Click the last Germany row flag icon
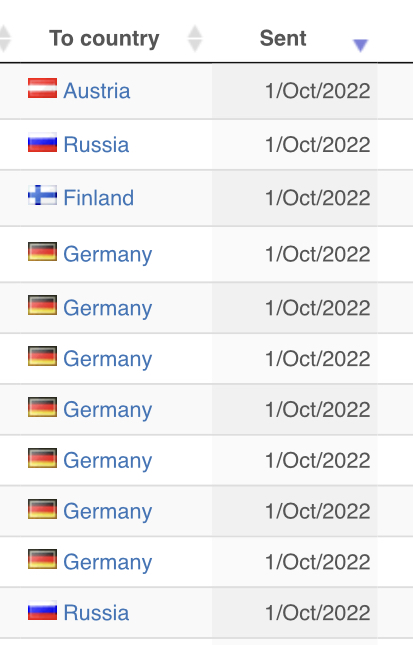This screenshot has width=413, height=645. coord(42,559)
